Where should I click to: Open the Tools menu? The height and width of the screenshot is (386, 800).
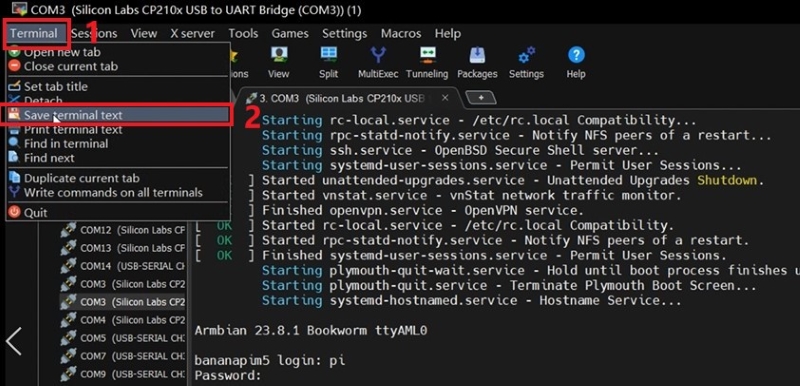point(243,34)
